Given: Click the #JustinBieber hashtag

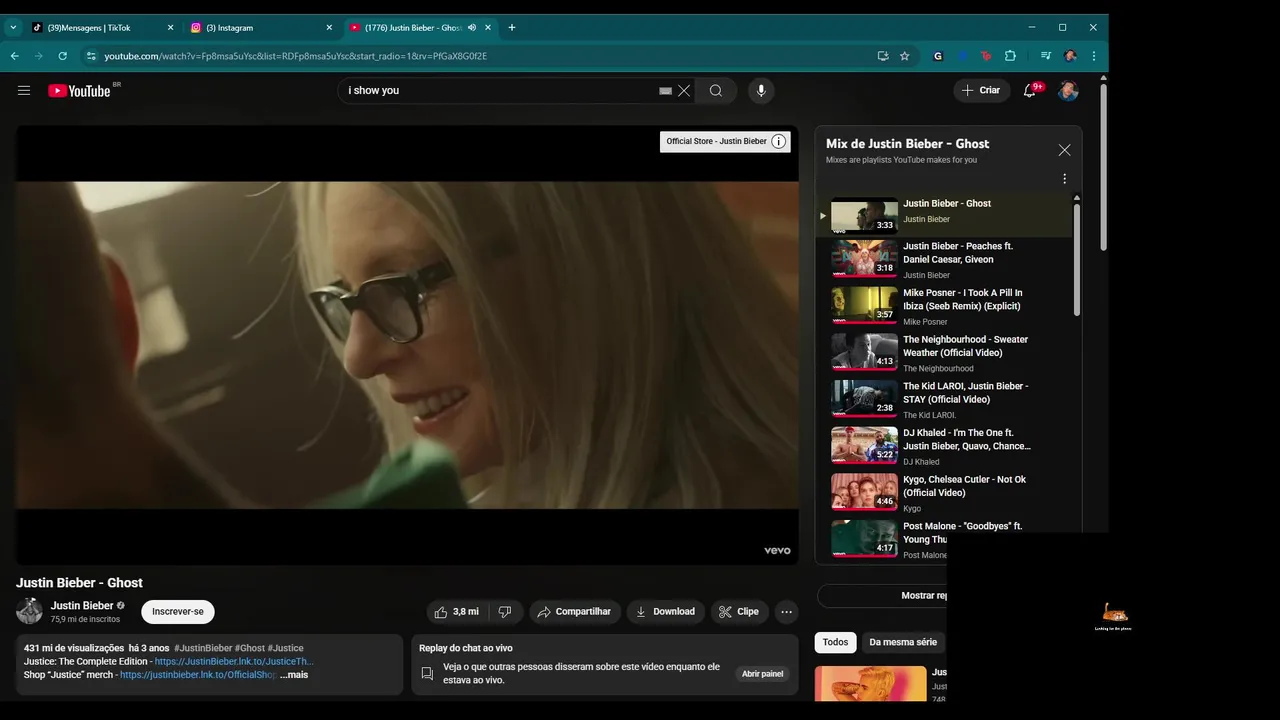Looking at the screenshot, I should point(203,648).
